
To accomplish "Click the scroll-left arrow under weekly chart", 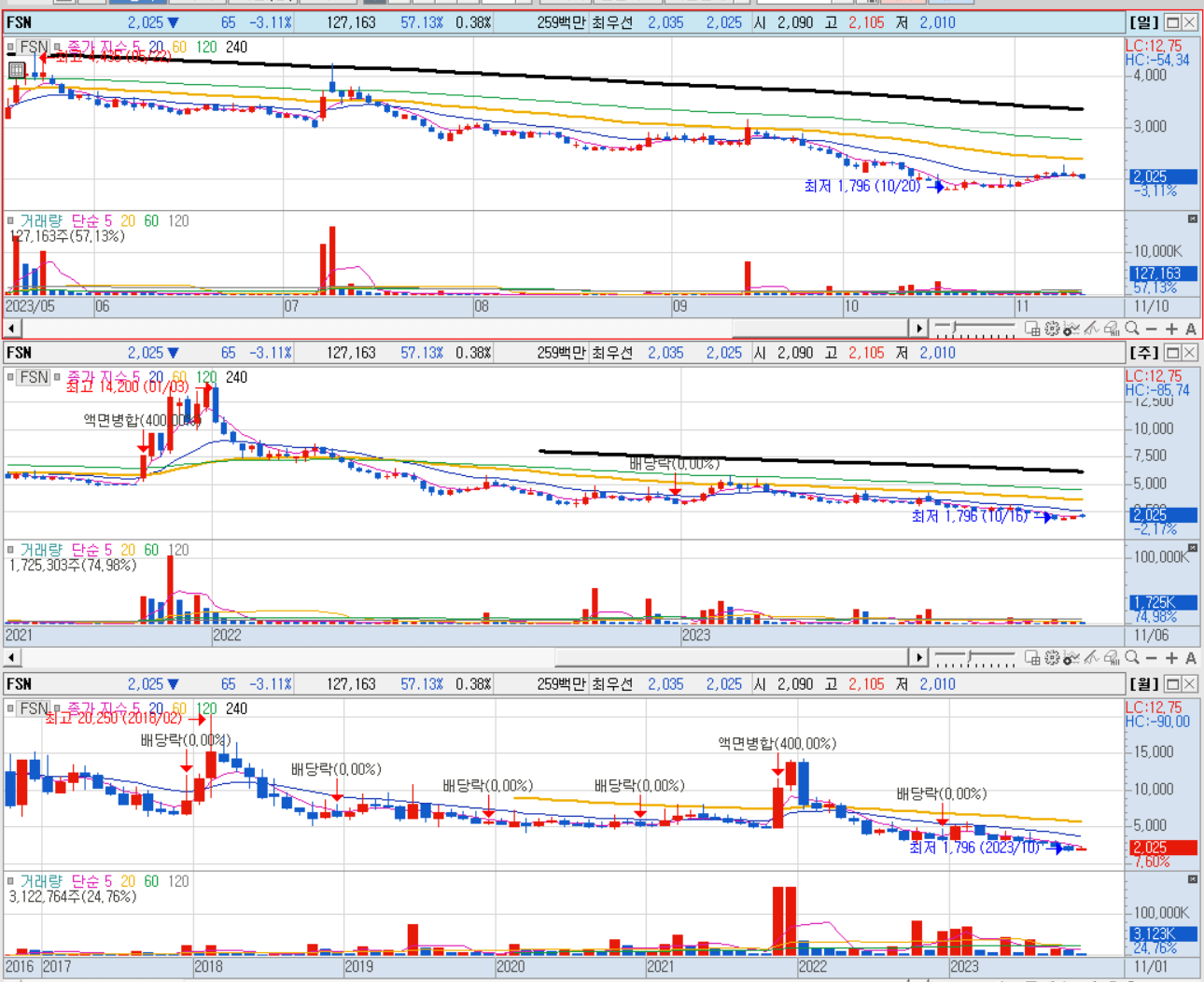I will click(11, 658).
